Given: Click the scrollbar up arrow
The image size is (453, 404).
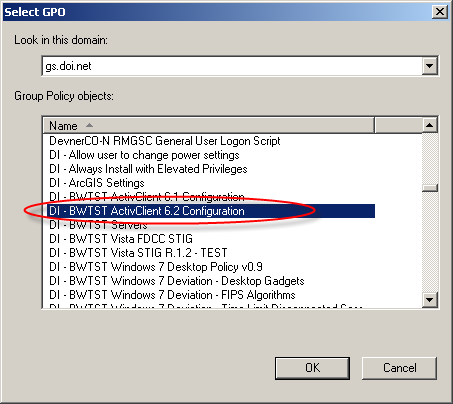Looking at the screenshot, I should [429, 125].
